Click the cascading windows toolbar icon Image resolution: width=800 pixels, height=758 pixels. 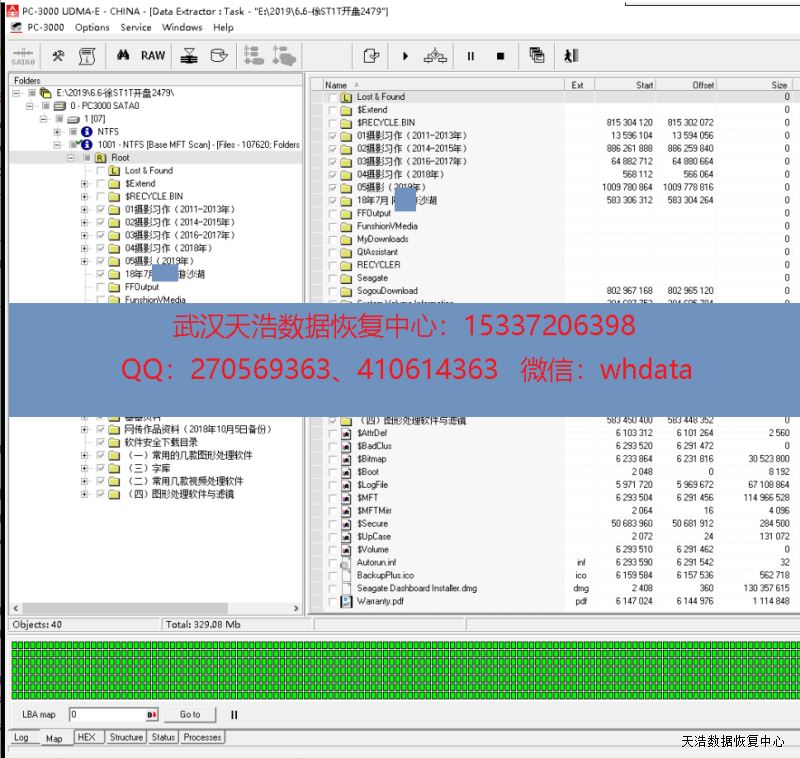point(537,56)
